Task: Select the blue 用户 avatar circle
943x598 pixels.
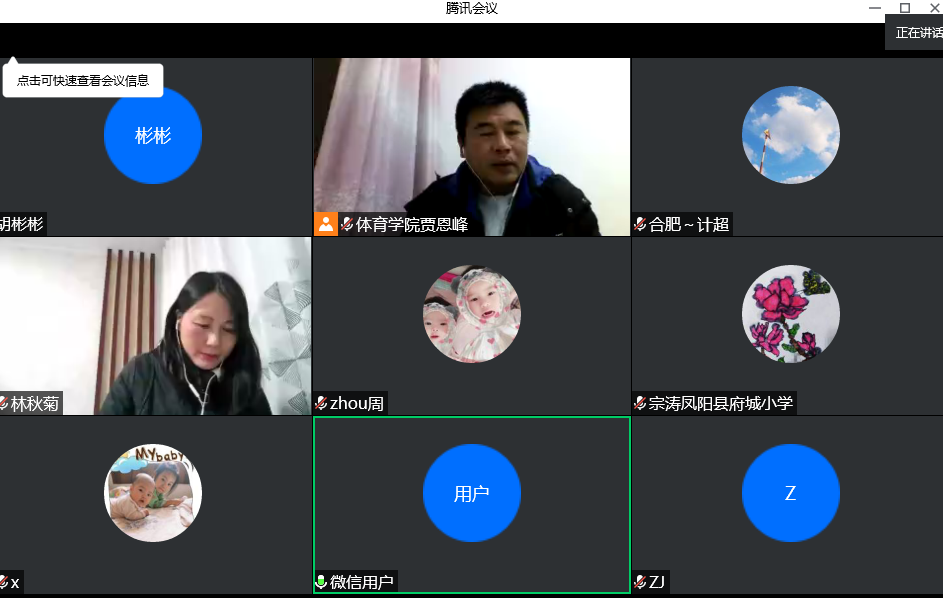Action: coord(472,493)
